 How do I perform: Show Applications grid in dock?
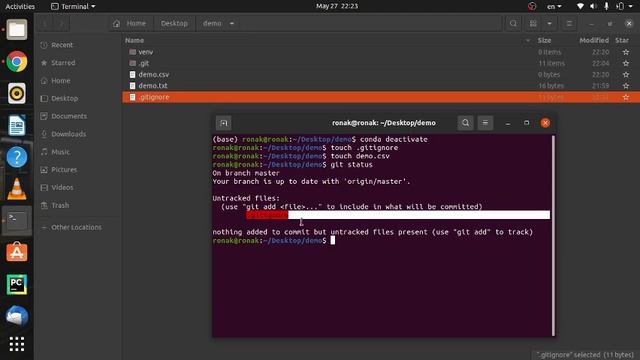click(17, 344)
